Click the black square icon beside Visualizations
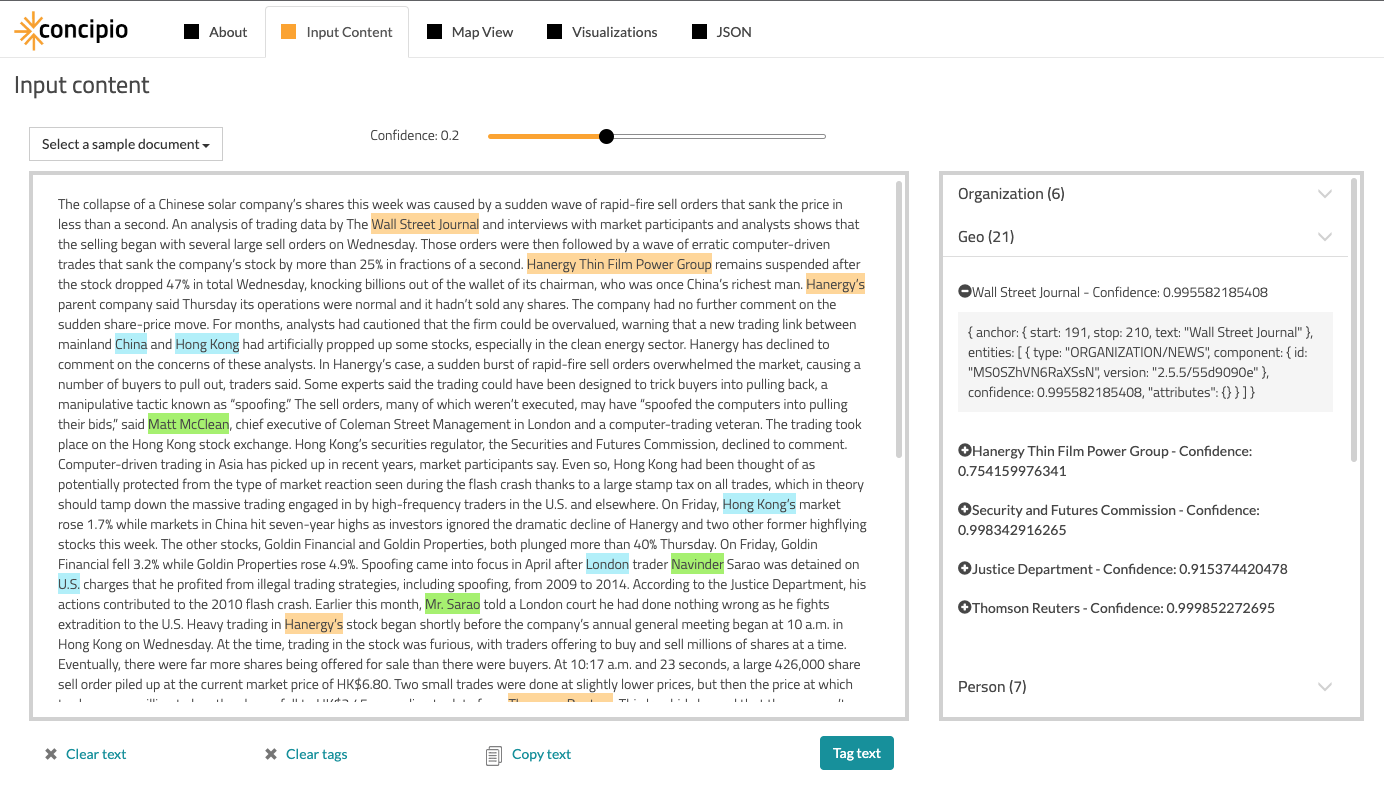Screen dimensions: 1384x789 tap(554, 31)
